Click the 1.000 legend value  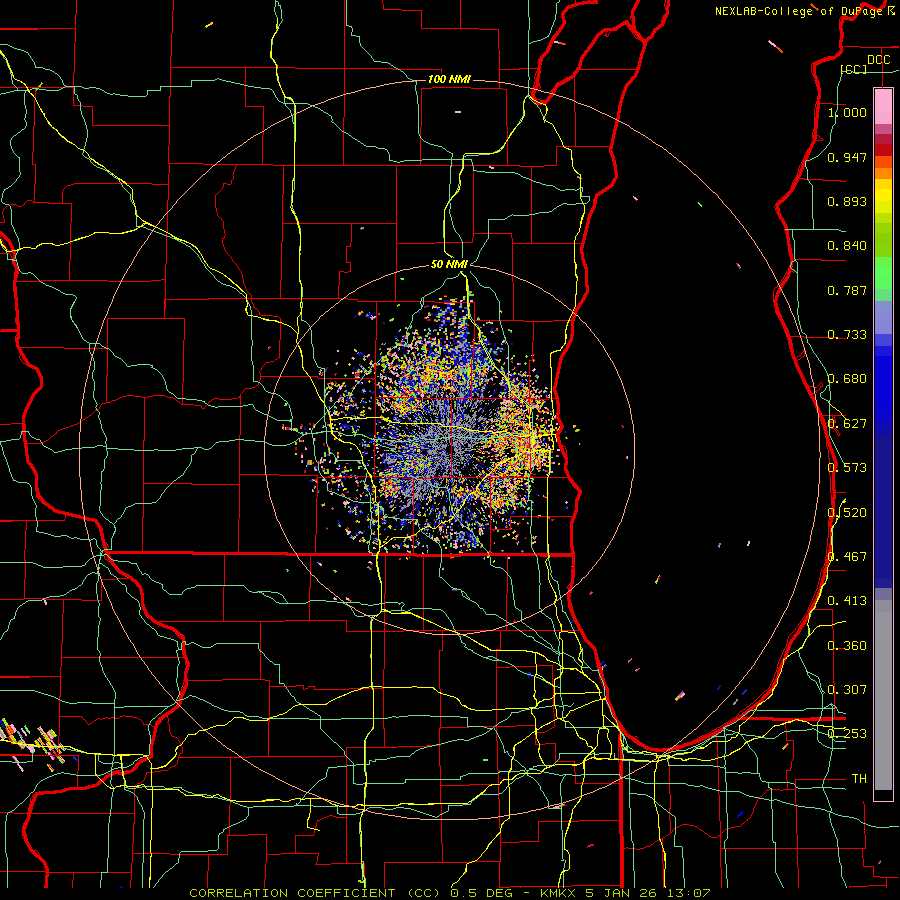pyautogui.click(x=847, y=112)
